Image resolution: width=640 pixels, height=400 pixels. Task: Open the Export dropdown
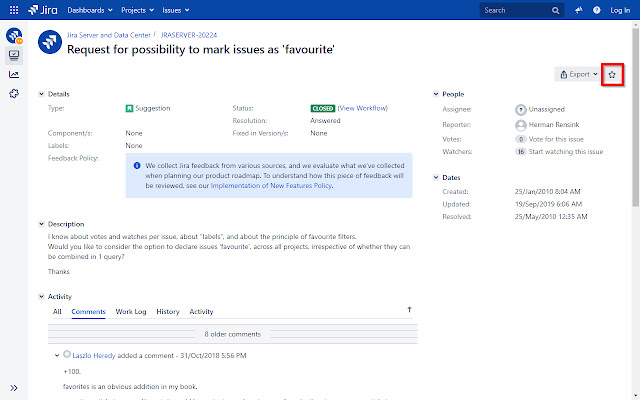click(578, 74)
